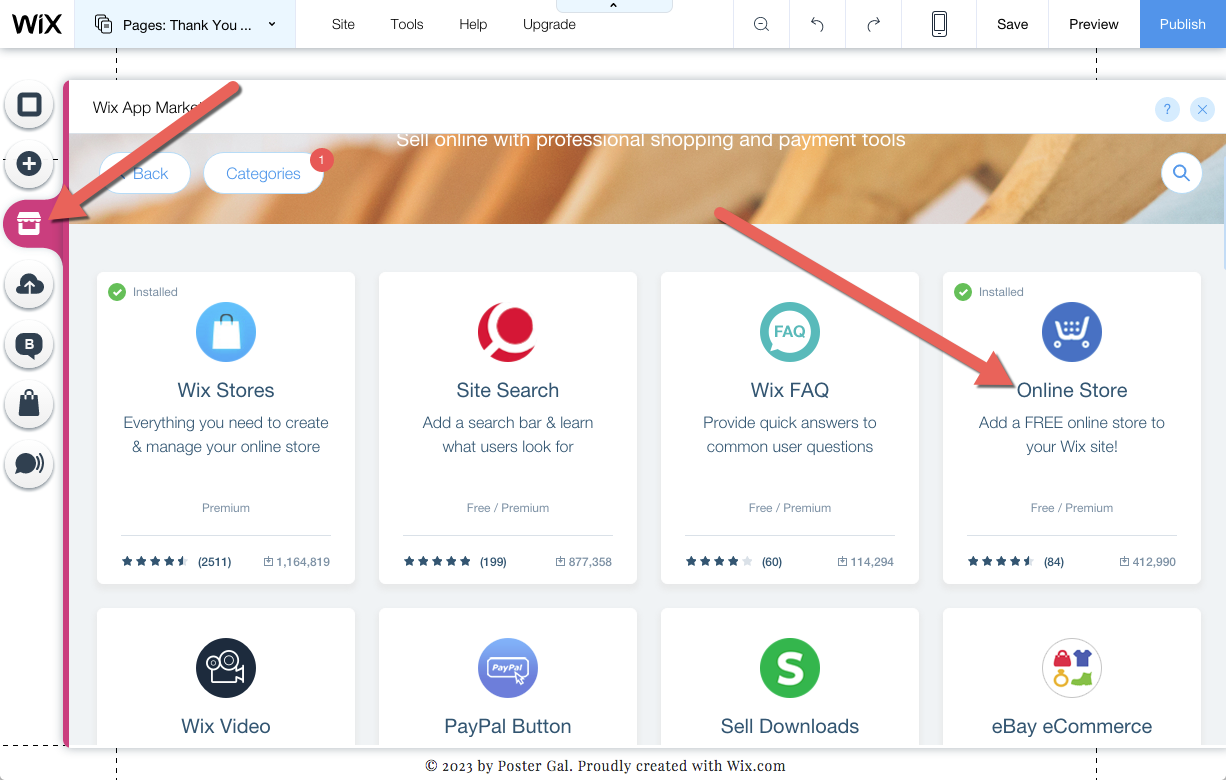
Task: Open the Wix FAQ app title
Action: point(790,390)
